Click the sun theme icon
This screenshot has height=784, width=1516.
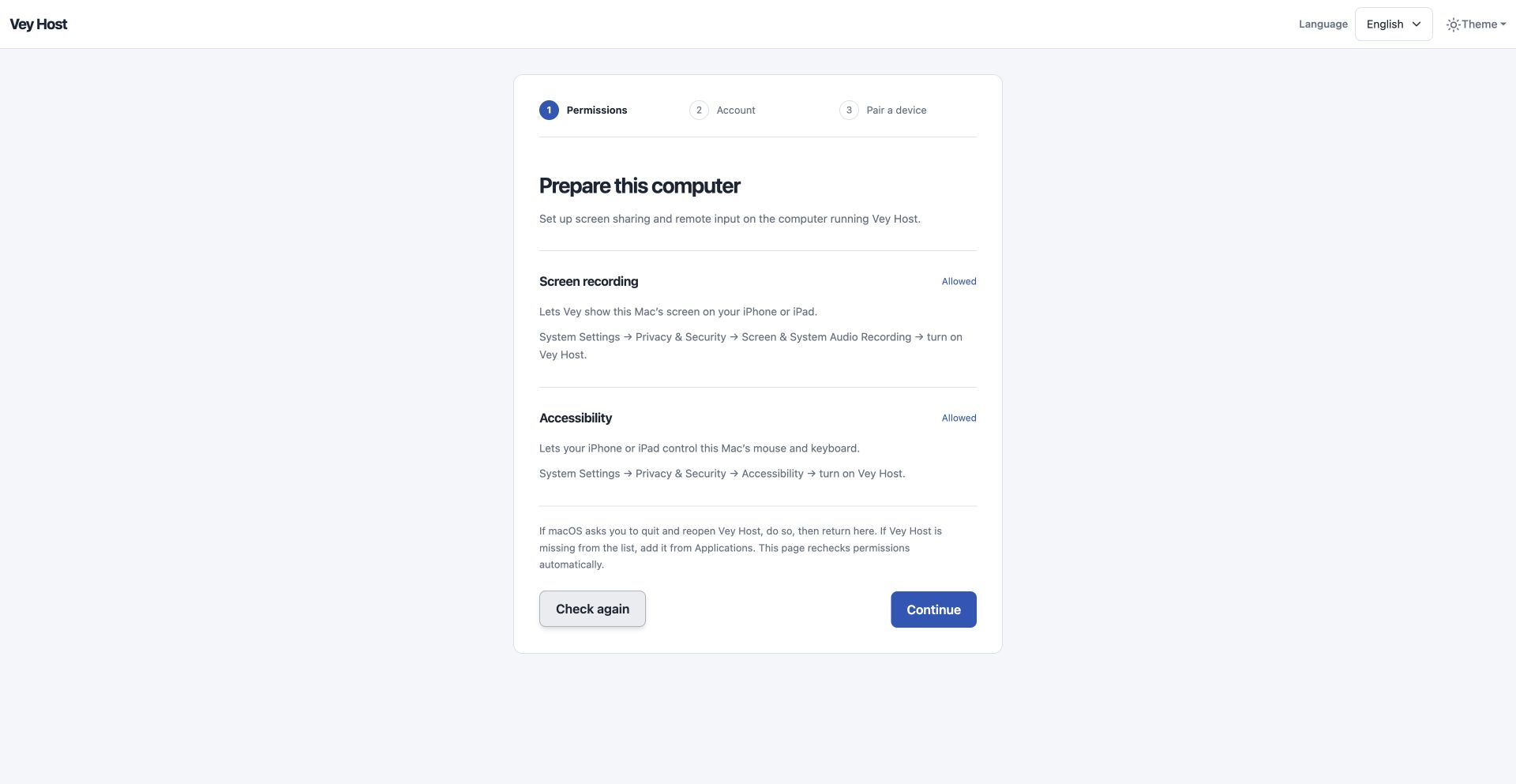point(1453,24)
